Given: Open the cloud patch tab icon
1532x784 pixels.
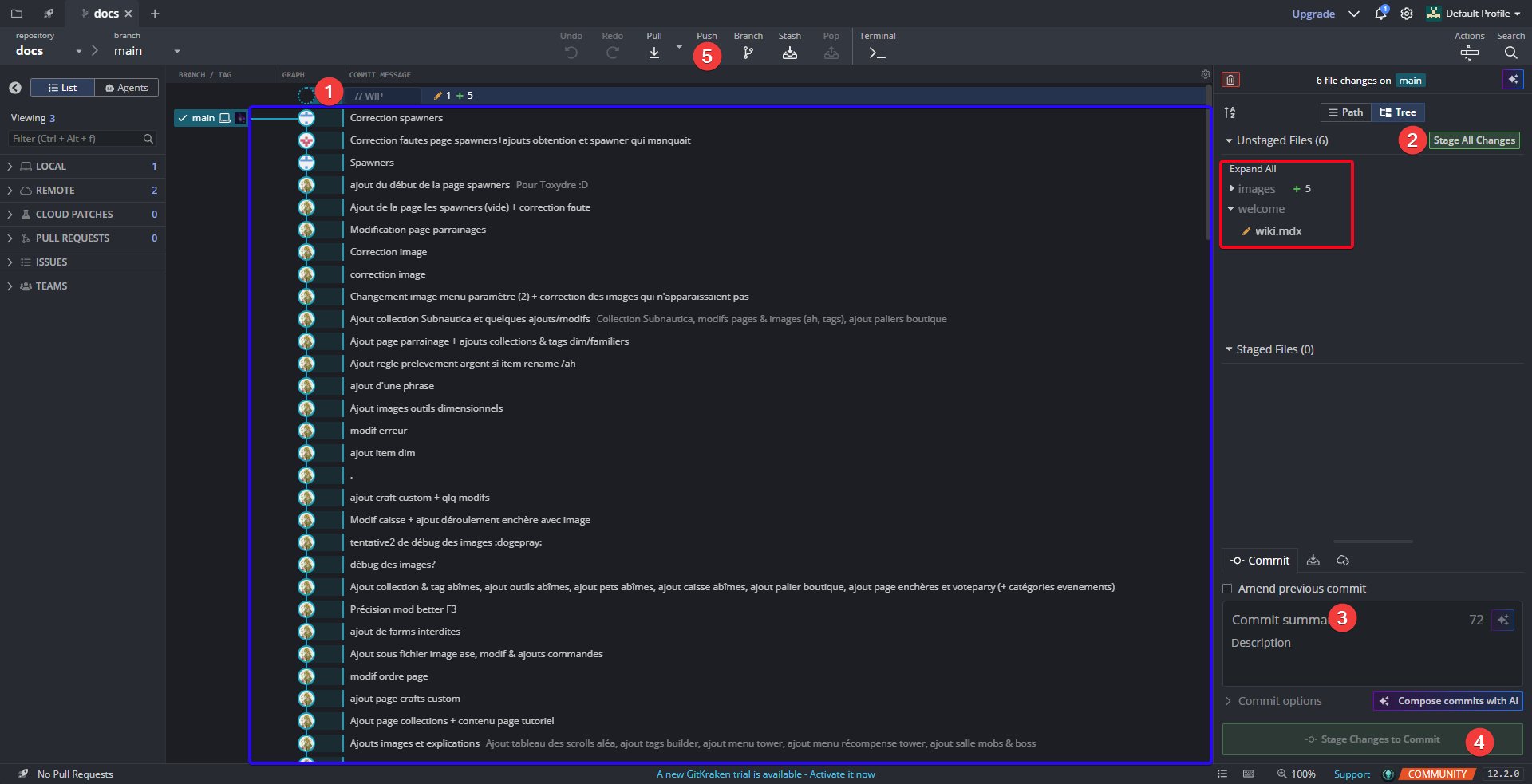Looking at the screenshot, I should coord(1343,561).
